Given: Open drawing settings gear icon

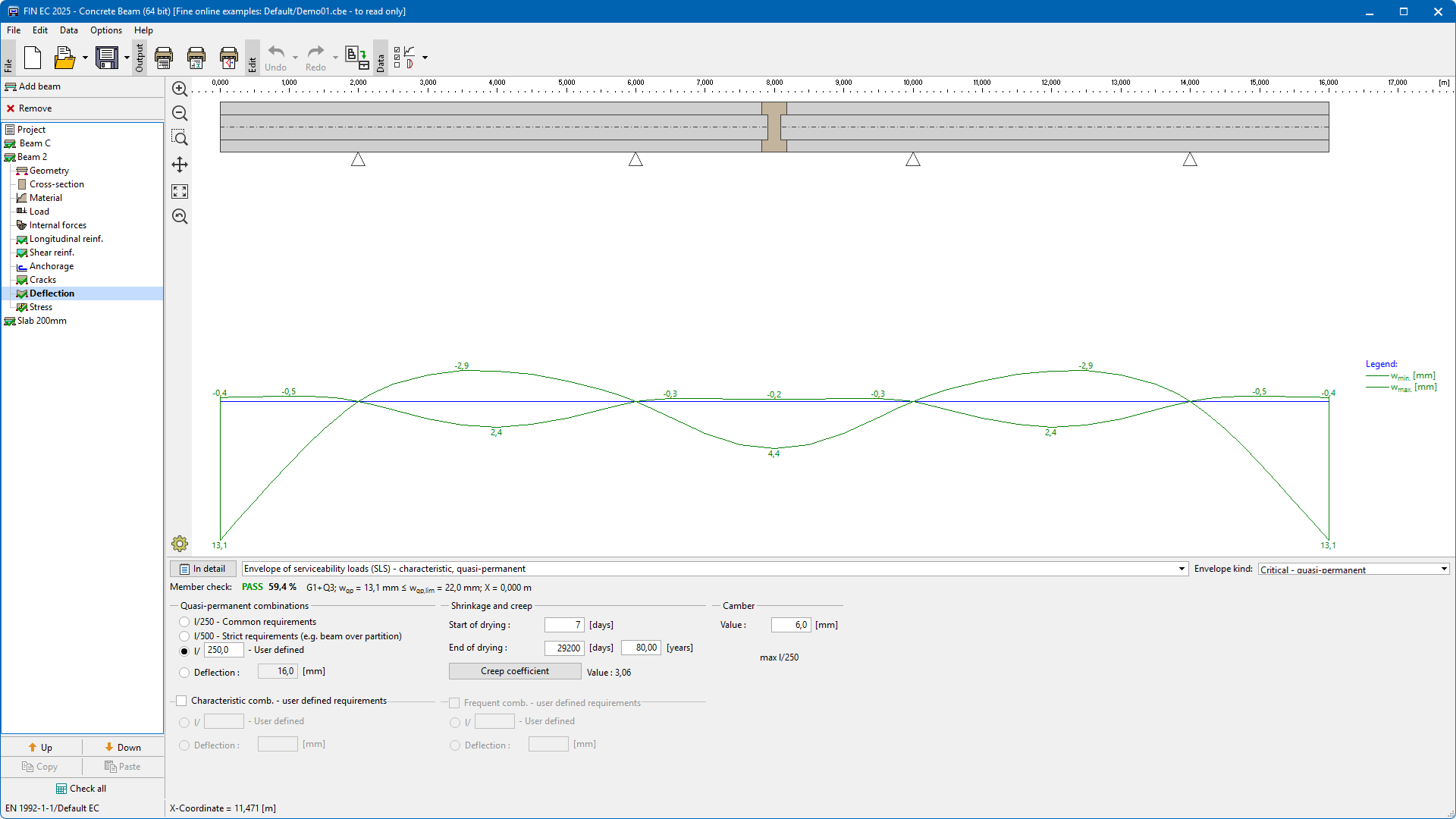Looking at the screenshot, I should coord(180,544).
